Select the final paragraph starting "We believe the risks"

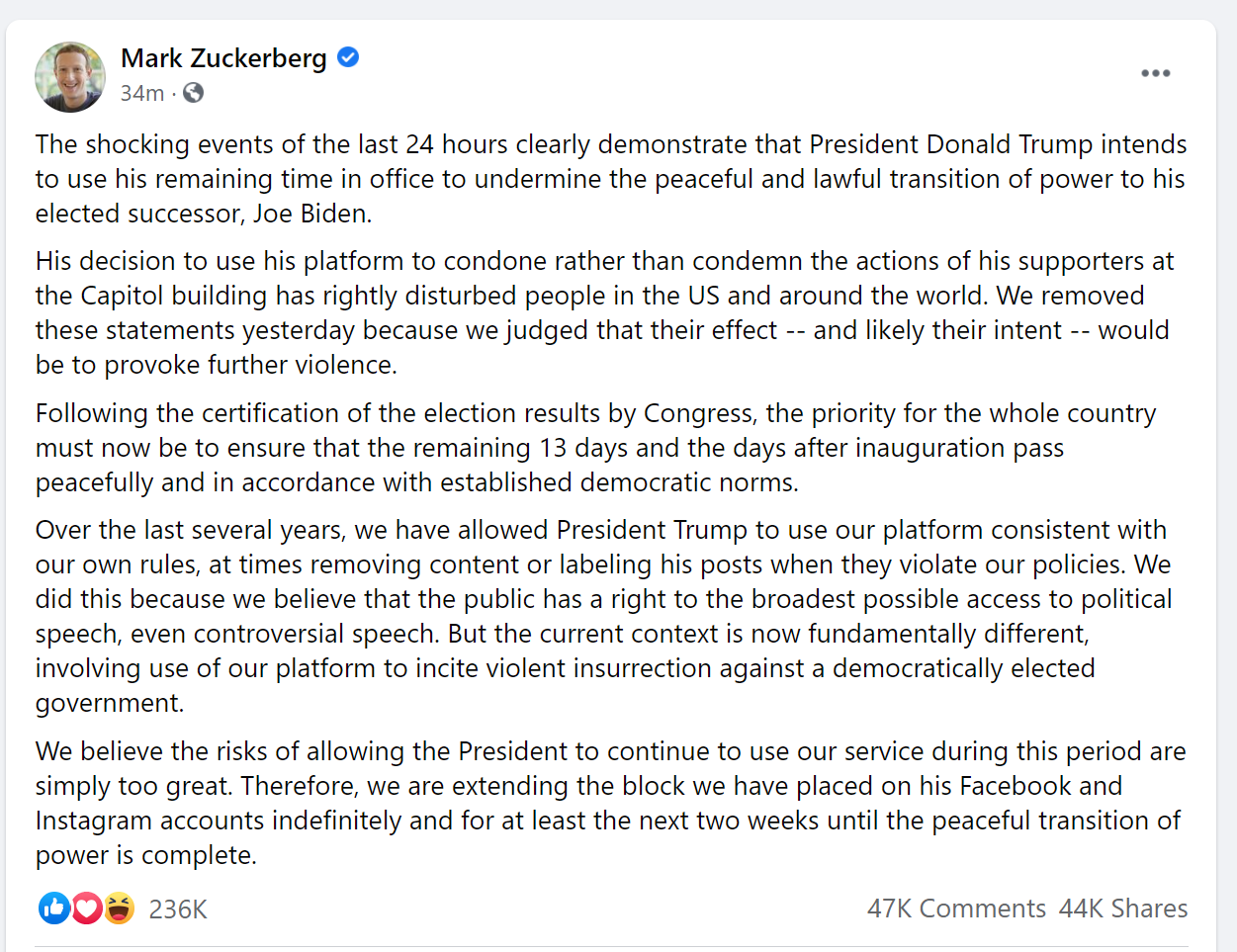(610, 803)
